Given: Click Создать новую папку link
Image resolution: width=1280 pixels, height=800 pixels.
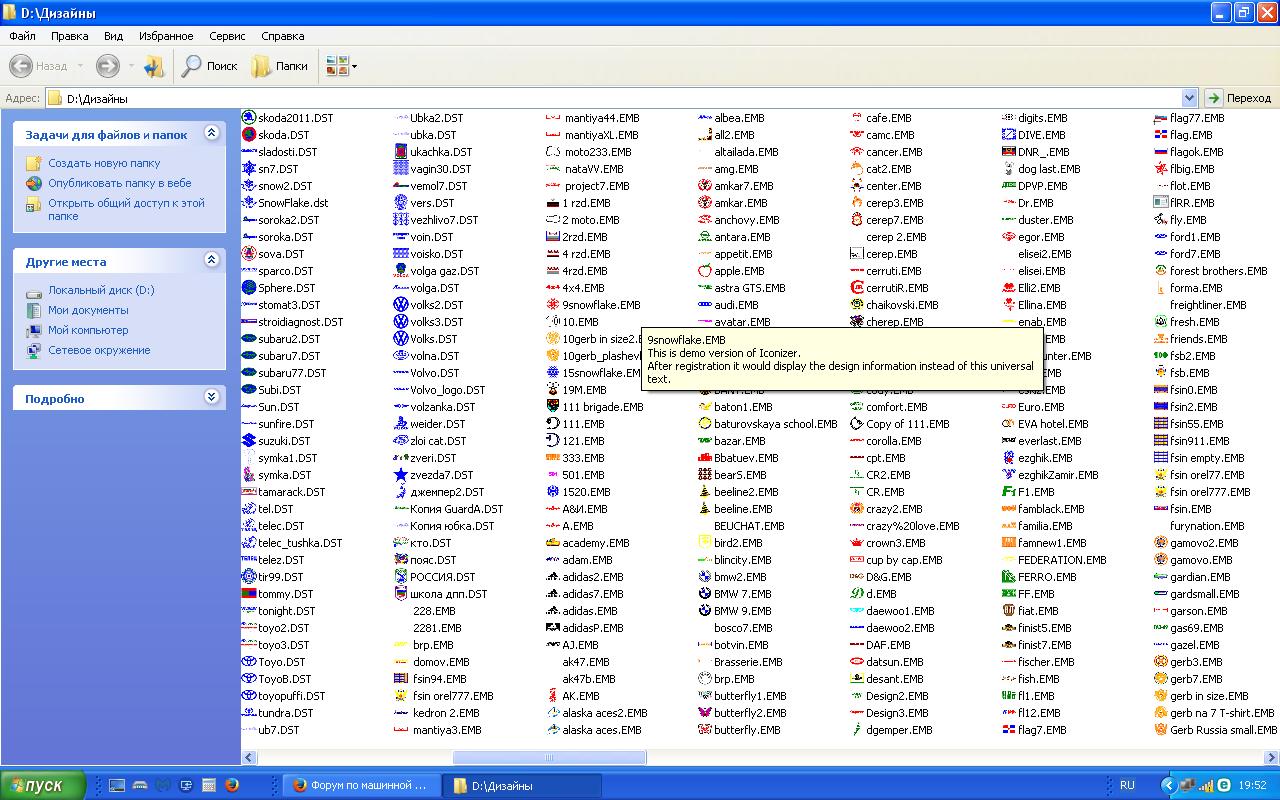Looking at the screenshot, I should [x=104, y=163].
